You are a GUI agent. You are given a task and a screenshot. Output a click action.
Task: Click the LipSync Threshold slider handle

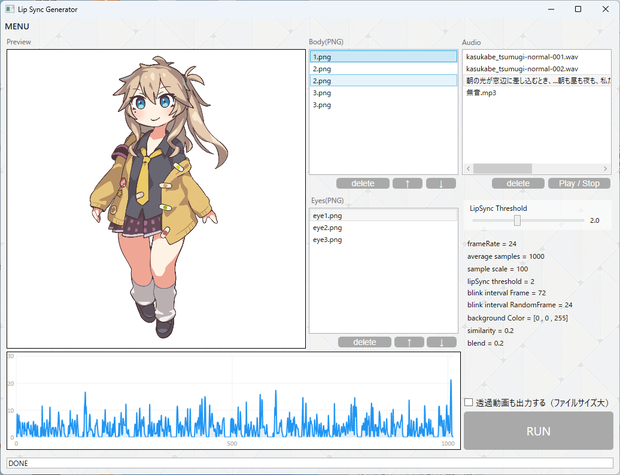click(x=517, y=220)
